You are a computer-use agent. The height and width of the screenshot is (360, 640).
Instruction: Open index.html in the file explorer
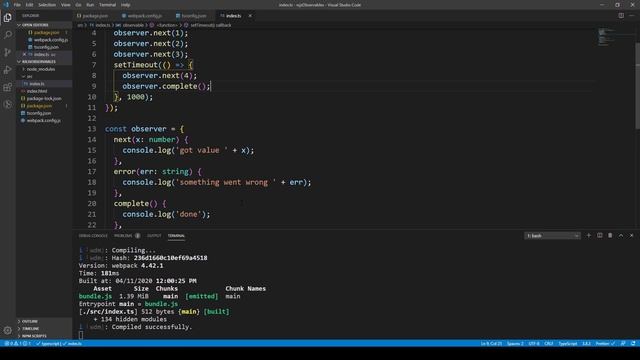(x=44, y=91)
